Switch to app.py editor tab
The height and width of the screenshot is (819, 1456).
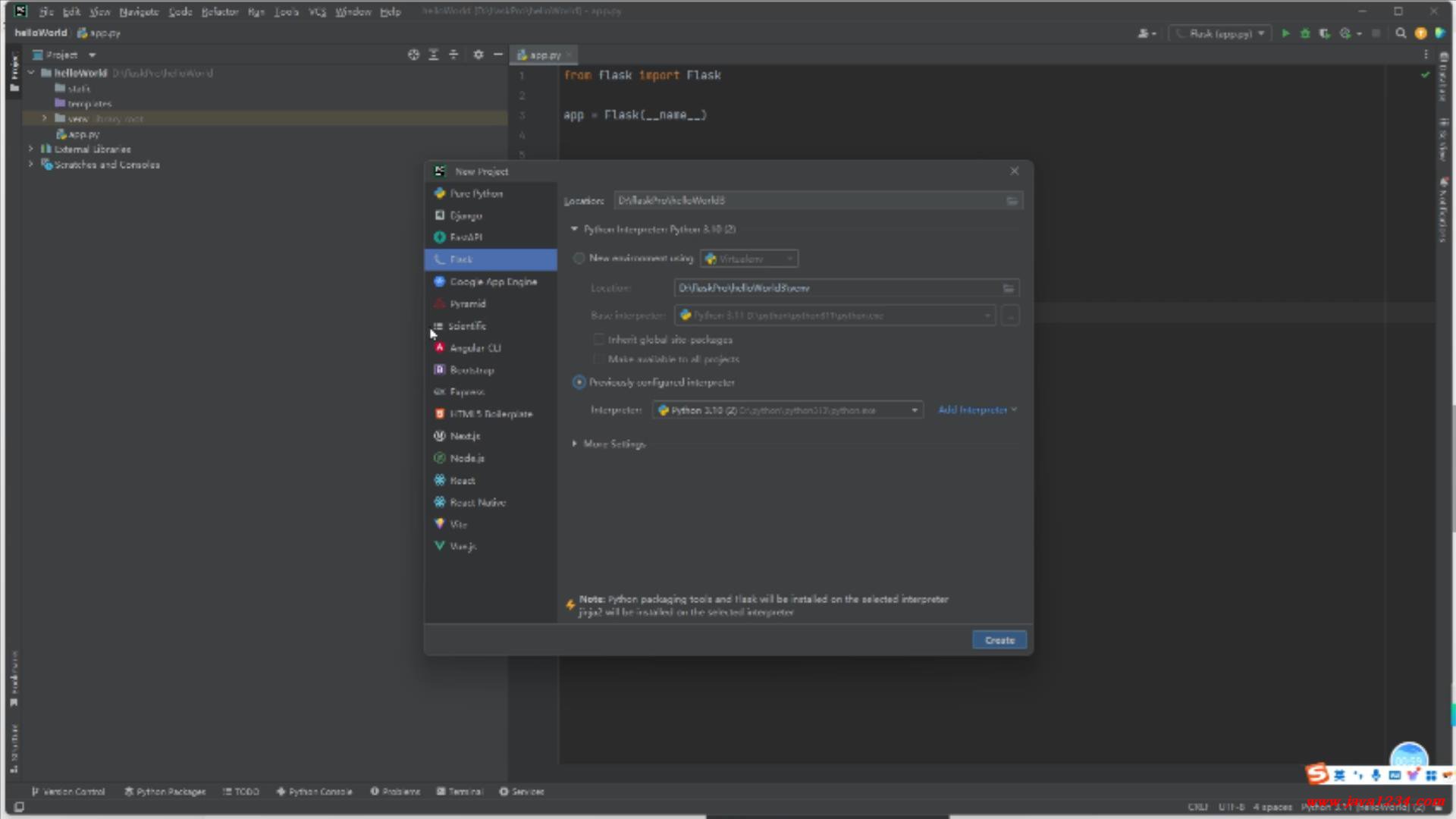544,55
